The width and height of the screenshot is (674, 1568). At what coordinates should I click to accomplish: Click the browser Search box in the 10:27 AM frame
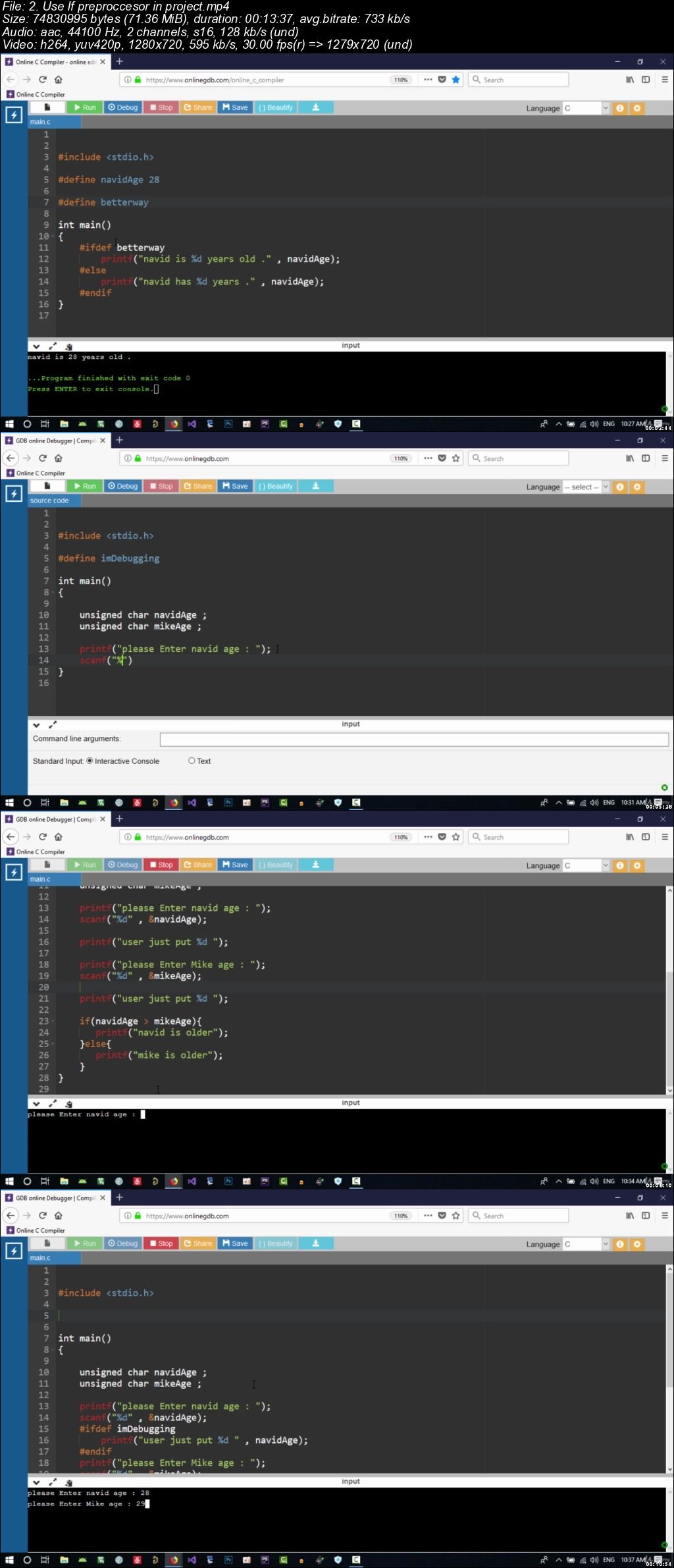519,80
